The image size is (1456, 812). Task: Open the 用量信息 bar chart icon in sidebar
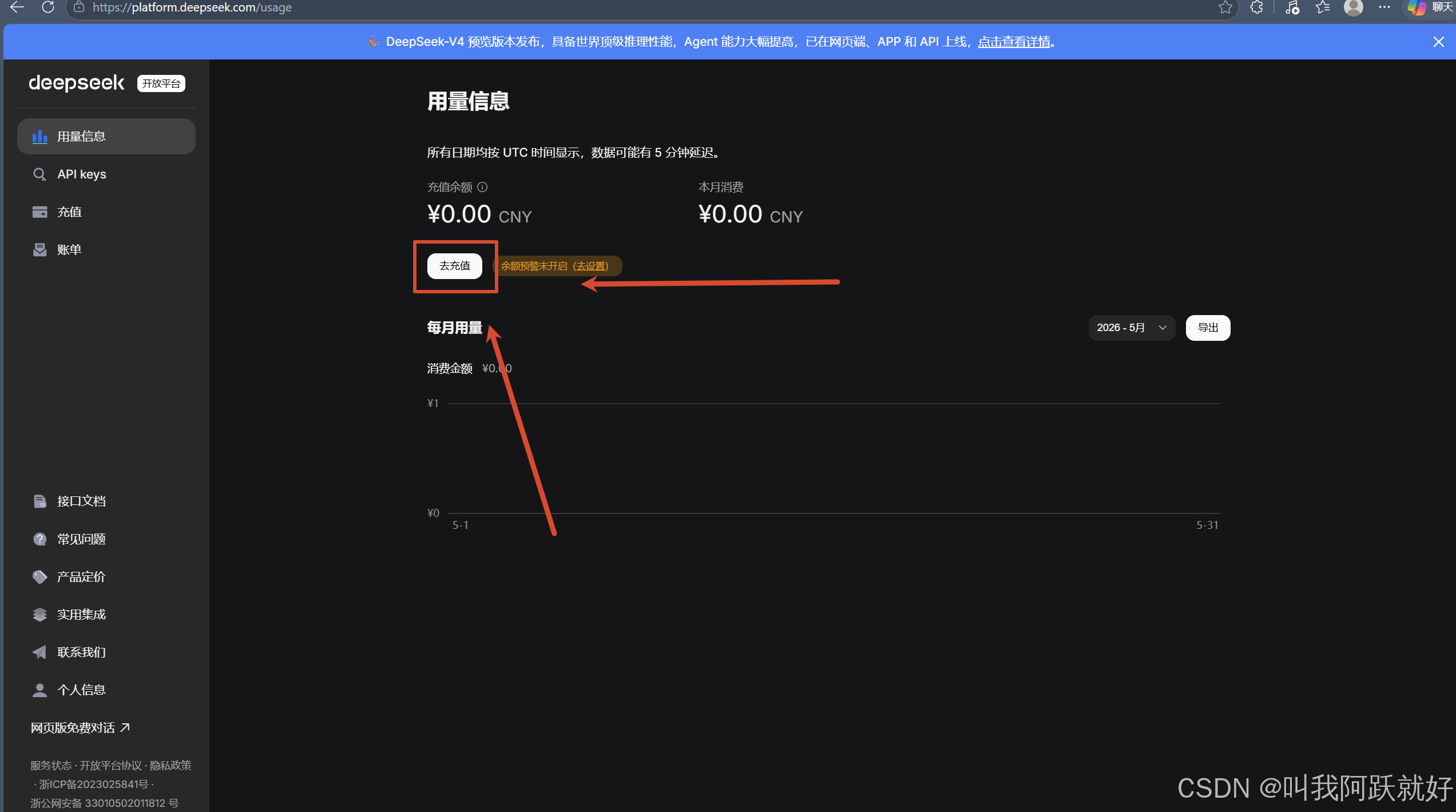(x=39, y=137)
